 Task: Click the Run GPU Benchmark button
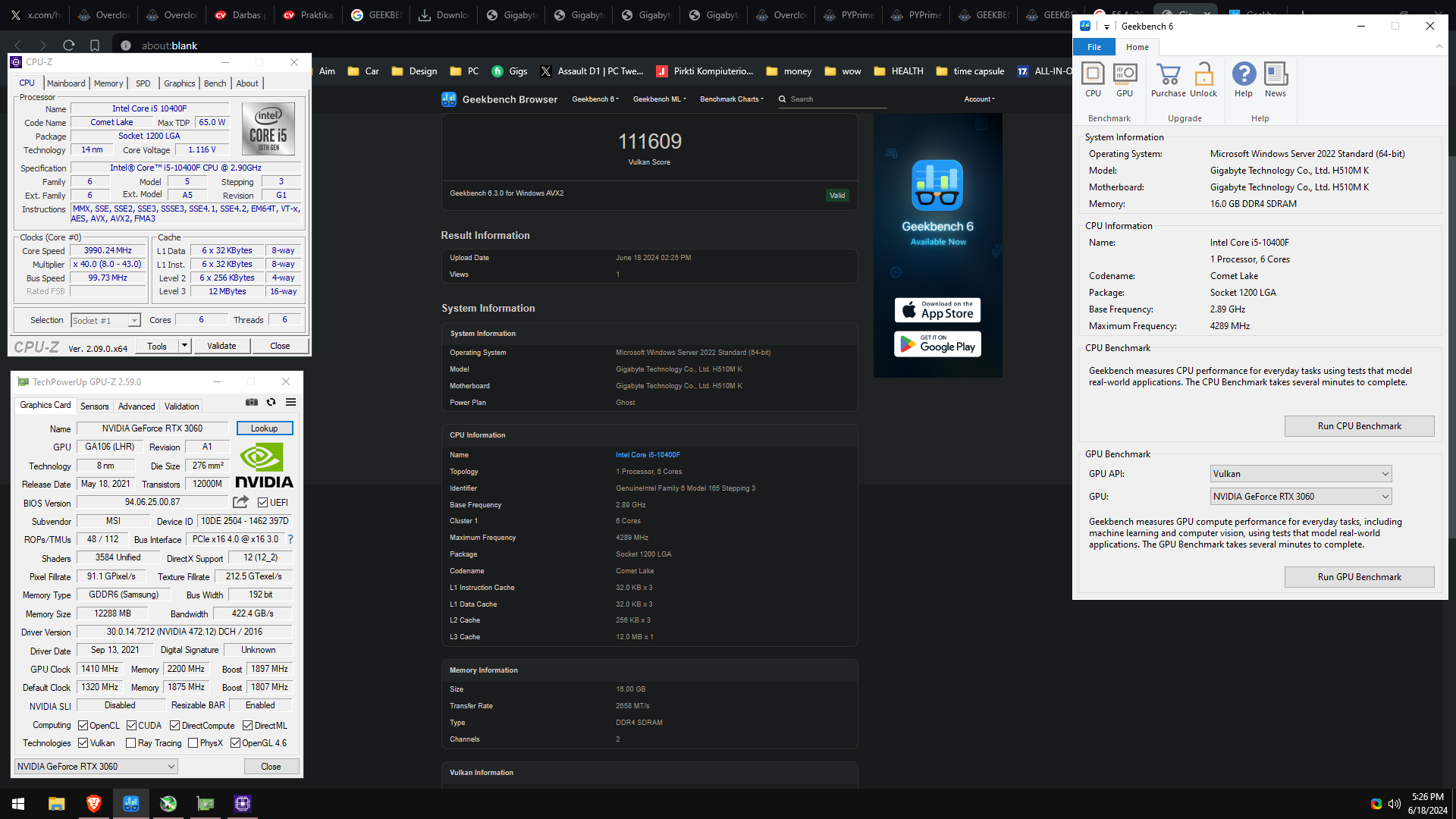pos(1359,577)
